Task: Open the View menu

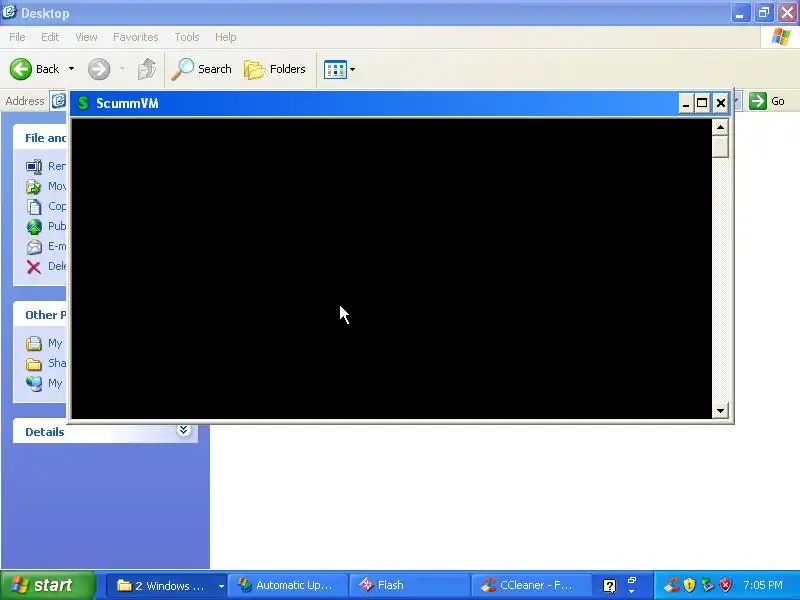Action: [x=86, y=37]
